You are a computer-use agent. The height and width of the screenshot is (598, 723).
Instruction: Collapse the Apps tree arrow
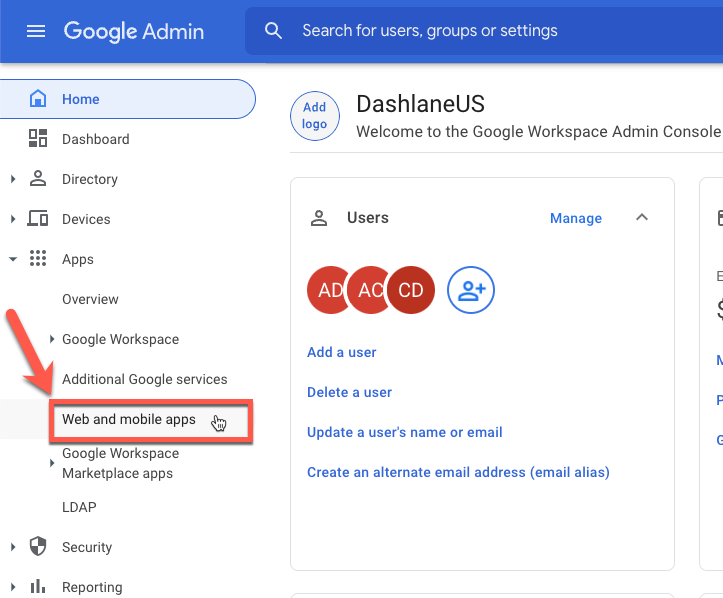13,259
